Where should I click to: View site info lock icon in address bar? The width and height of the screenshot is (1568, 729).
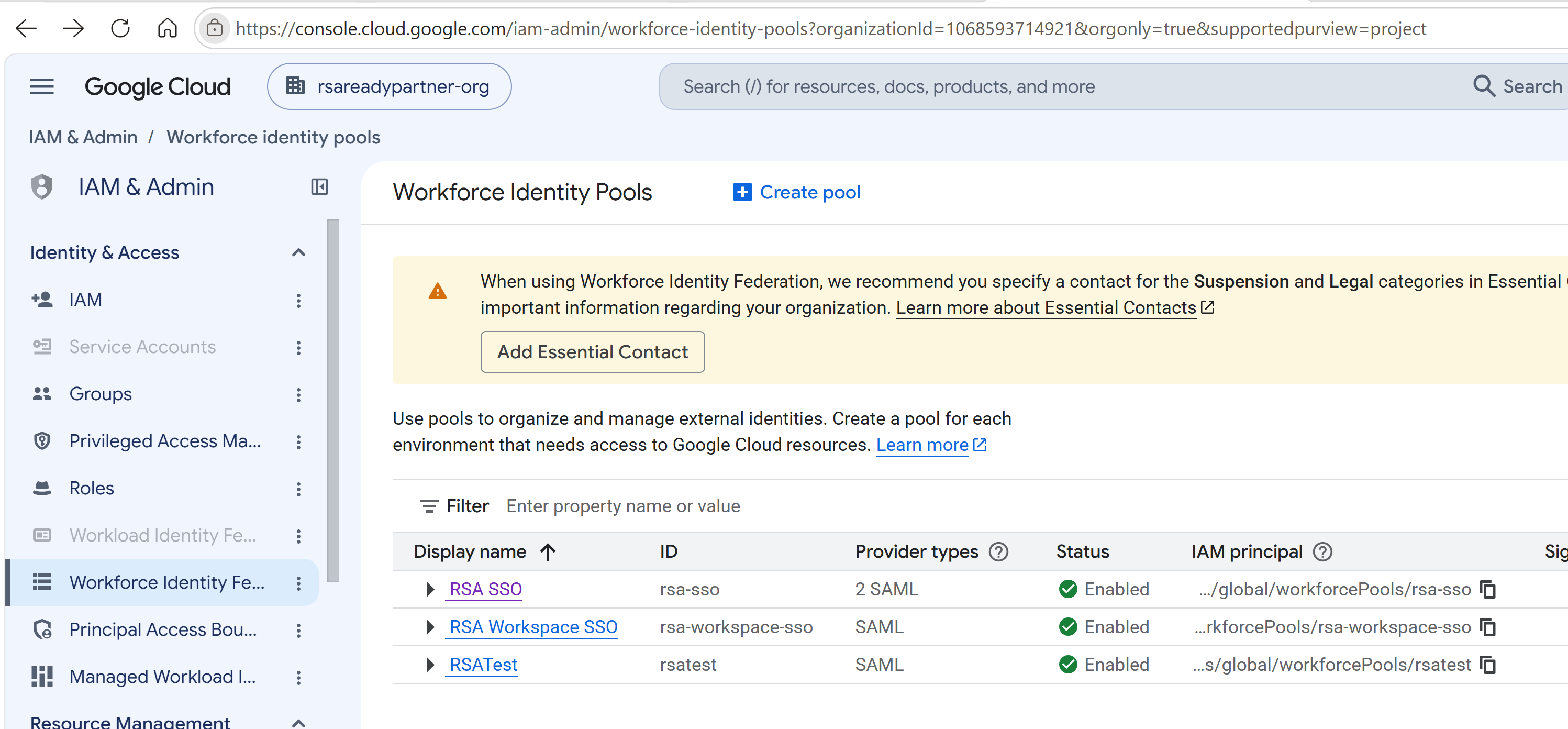pos(214,29)
